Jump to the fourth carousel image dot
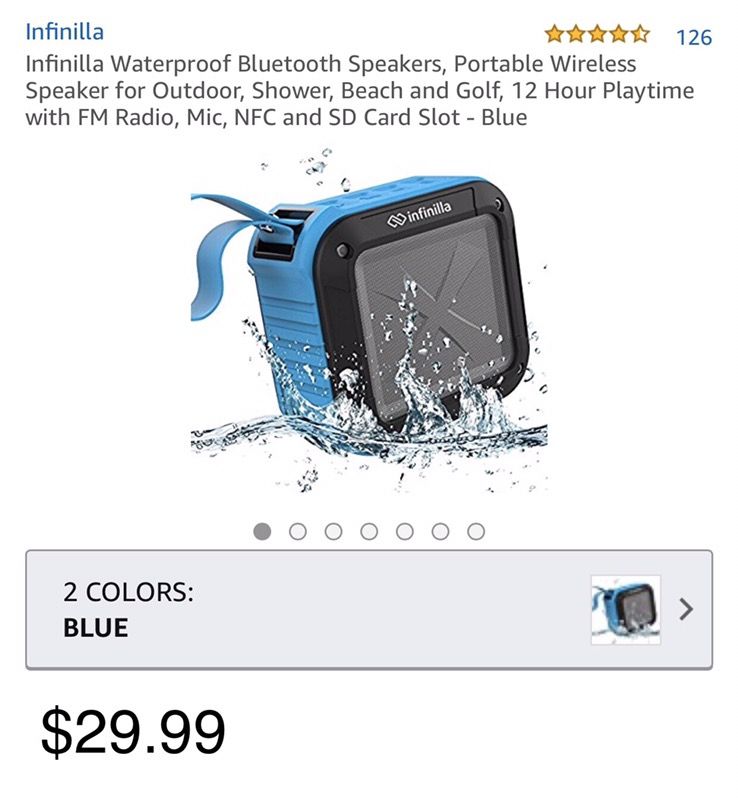Image resolution: width=738 pixels, height=800 pixels. 369,532
